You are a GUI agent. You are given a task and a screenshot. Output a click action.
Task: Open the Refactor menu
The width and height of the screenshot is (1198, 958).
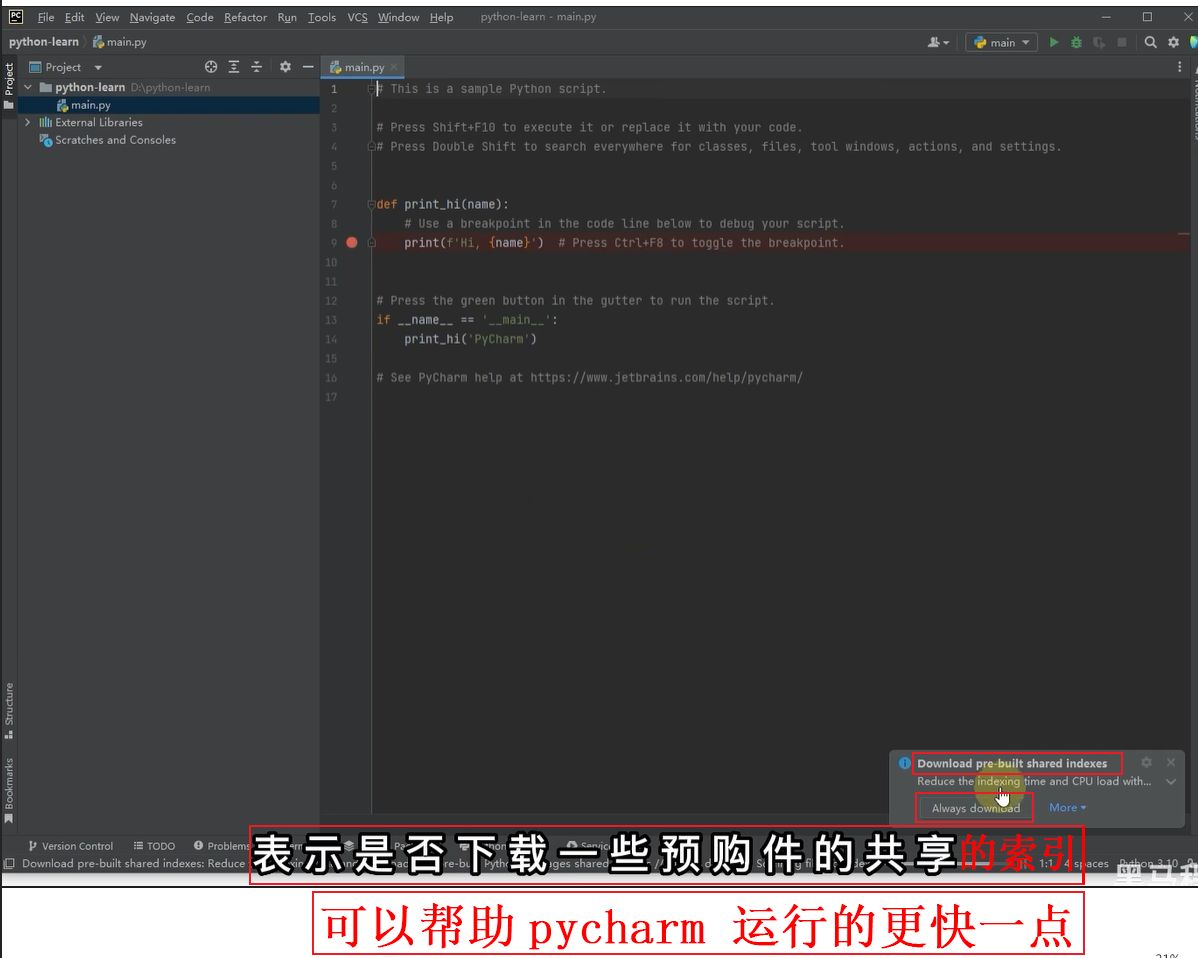[x=245, y=17]
